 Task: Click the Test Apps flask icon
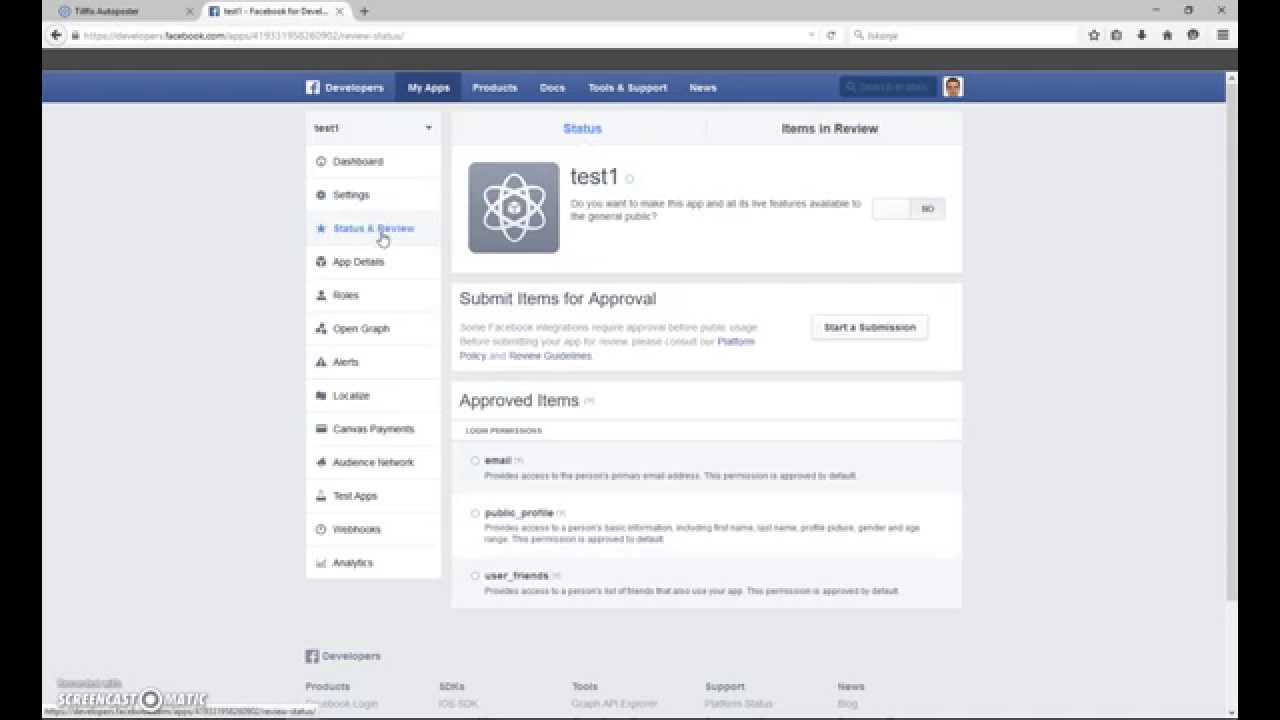321,496
